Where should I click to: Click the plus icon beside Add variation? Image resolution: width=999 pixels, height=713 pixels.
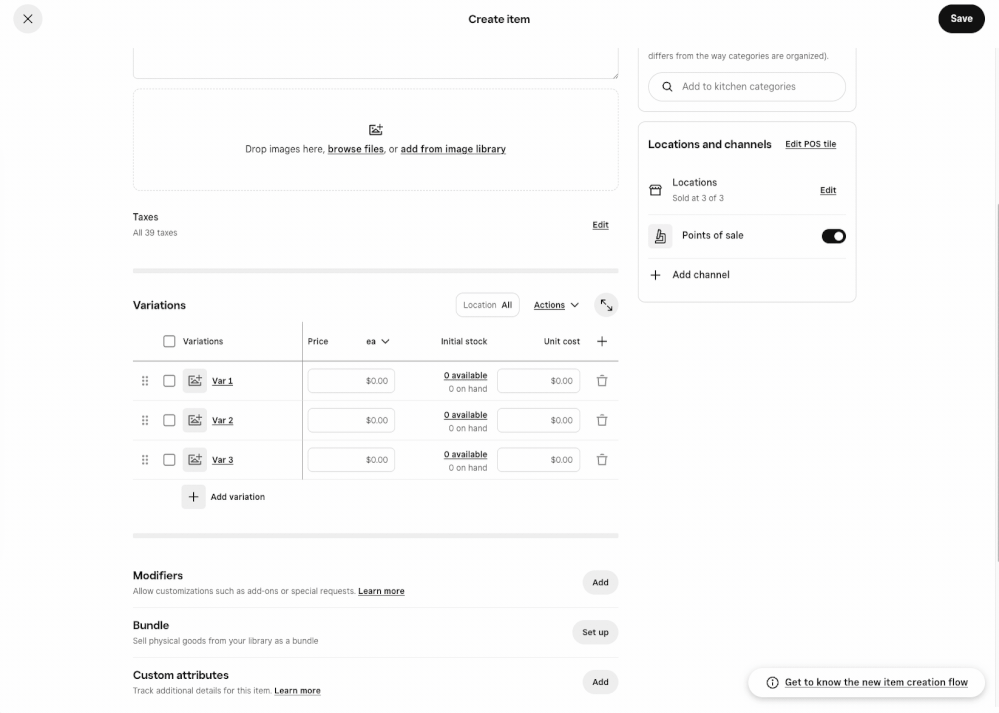[x=194, y=497]
